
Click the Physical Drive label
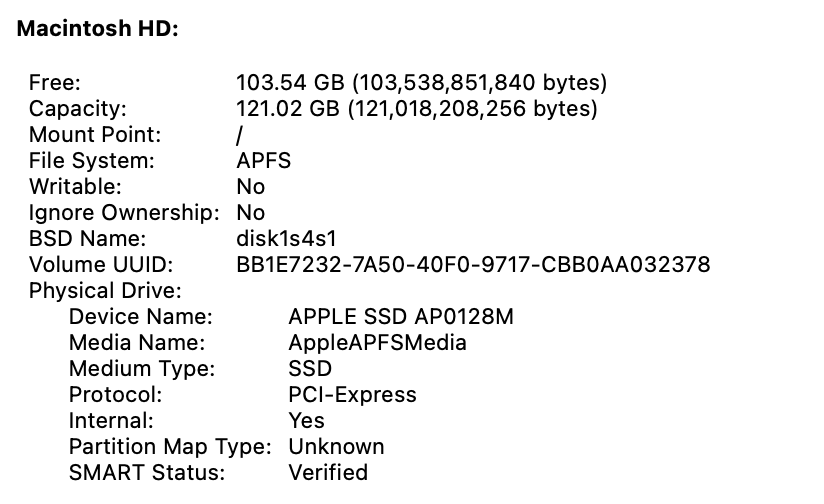click(x=105, y=291)
